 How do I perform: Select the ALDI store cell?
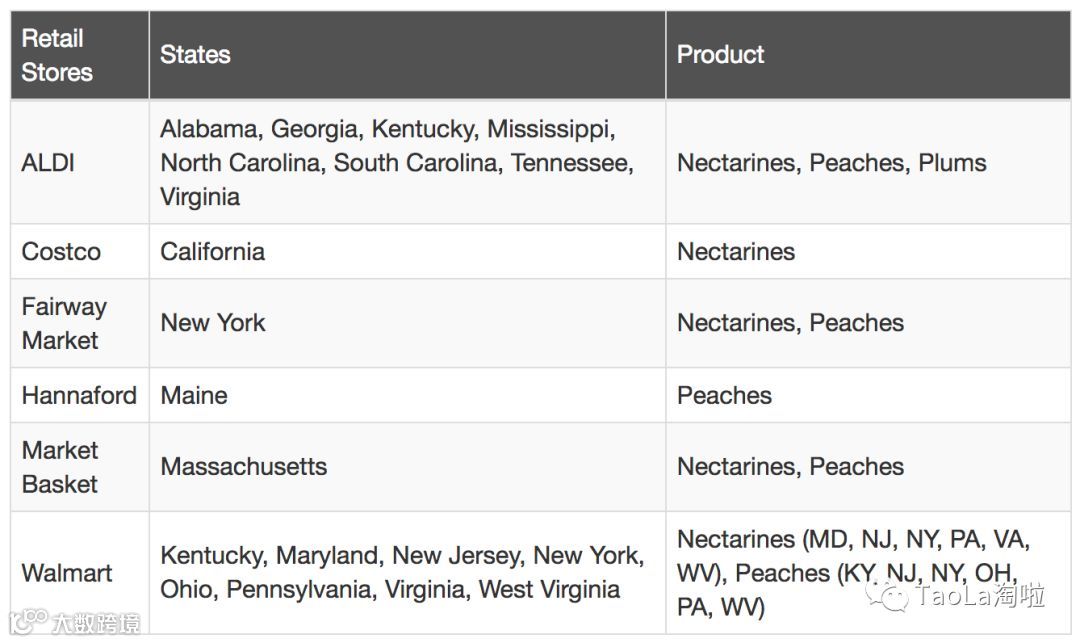pyautogui.click(x=80, y=162)
